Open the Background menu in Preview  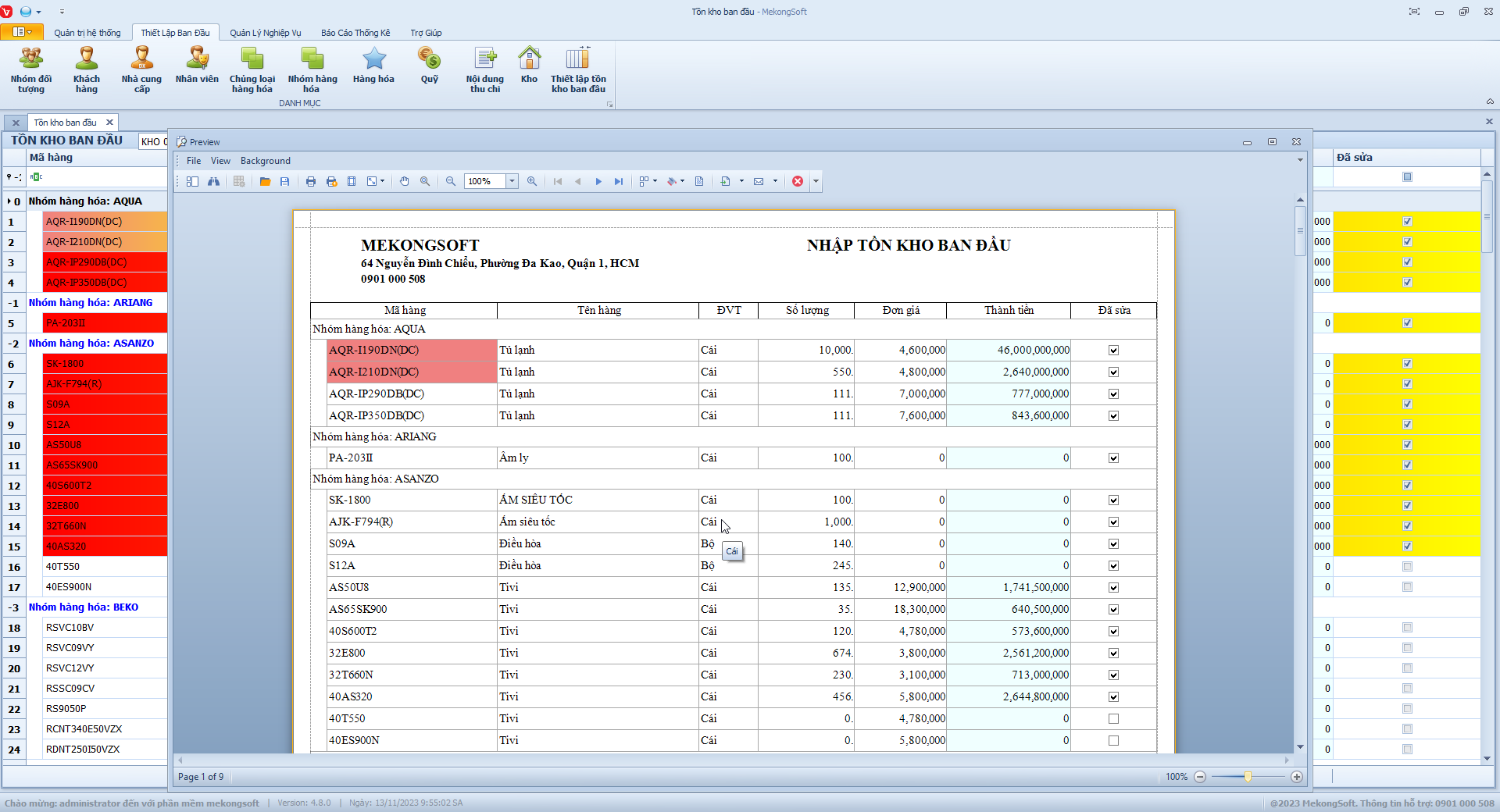265,161
